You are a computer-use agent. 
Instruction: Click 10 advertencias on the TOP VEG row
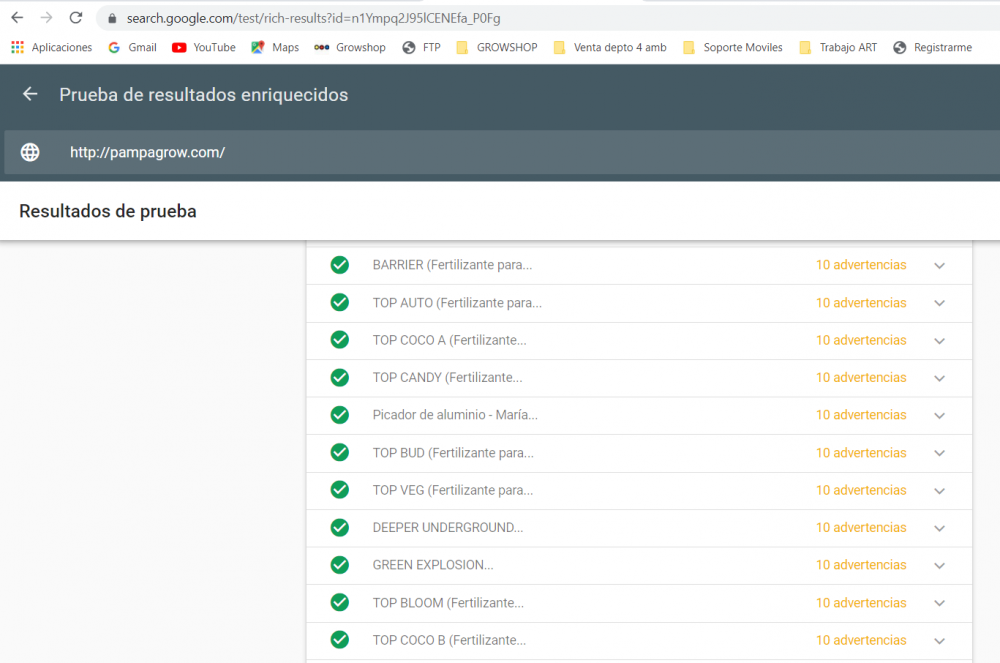click(861, 490)
